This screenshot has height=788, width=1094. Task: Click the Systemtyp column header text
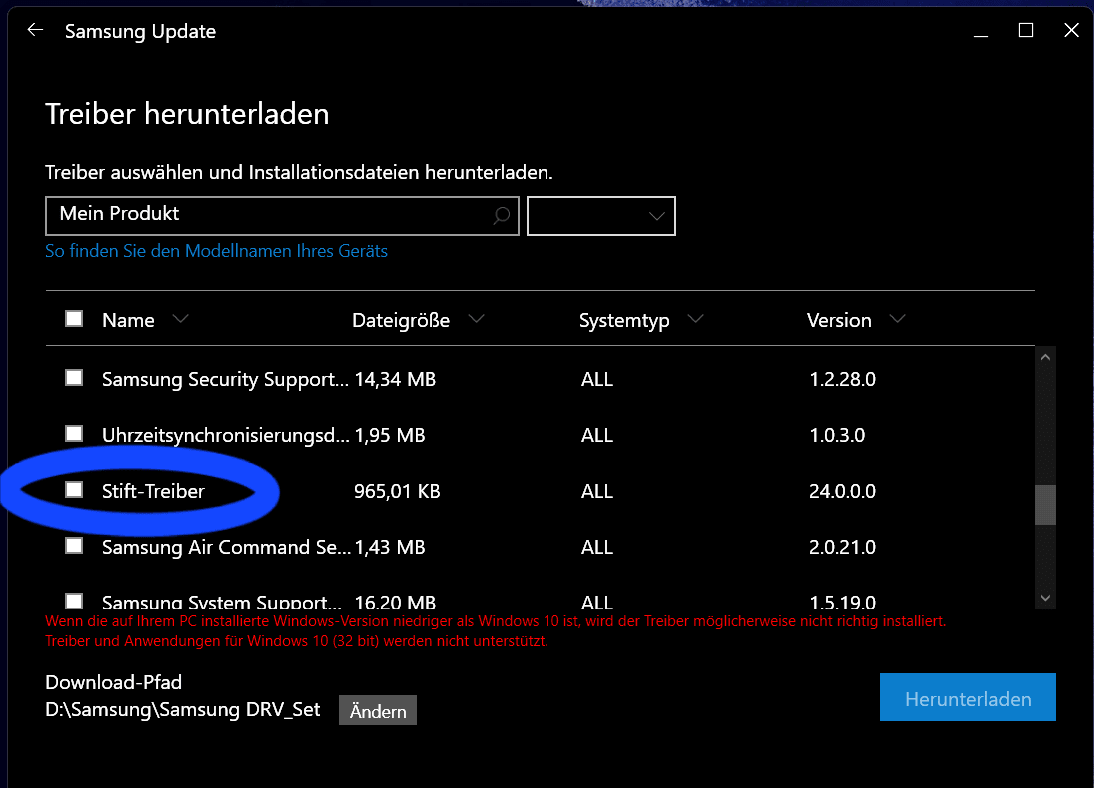click(624, 321)
